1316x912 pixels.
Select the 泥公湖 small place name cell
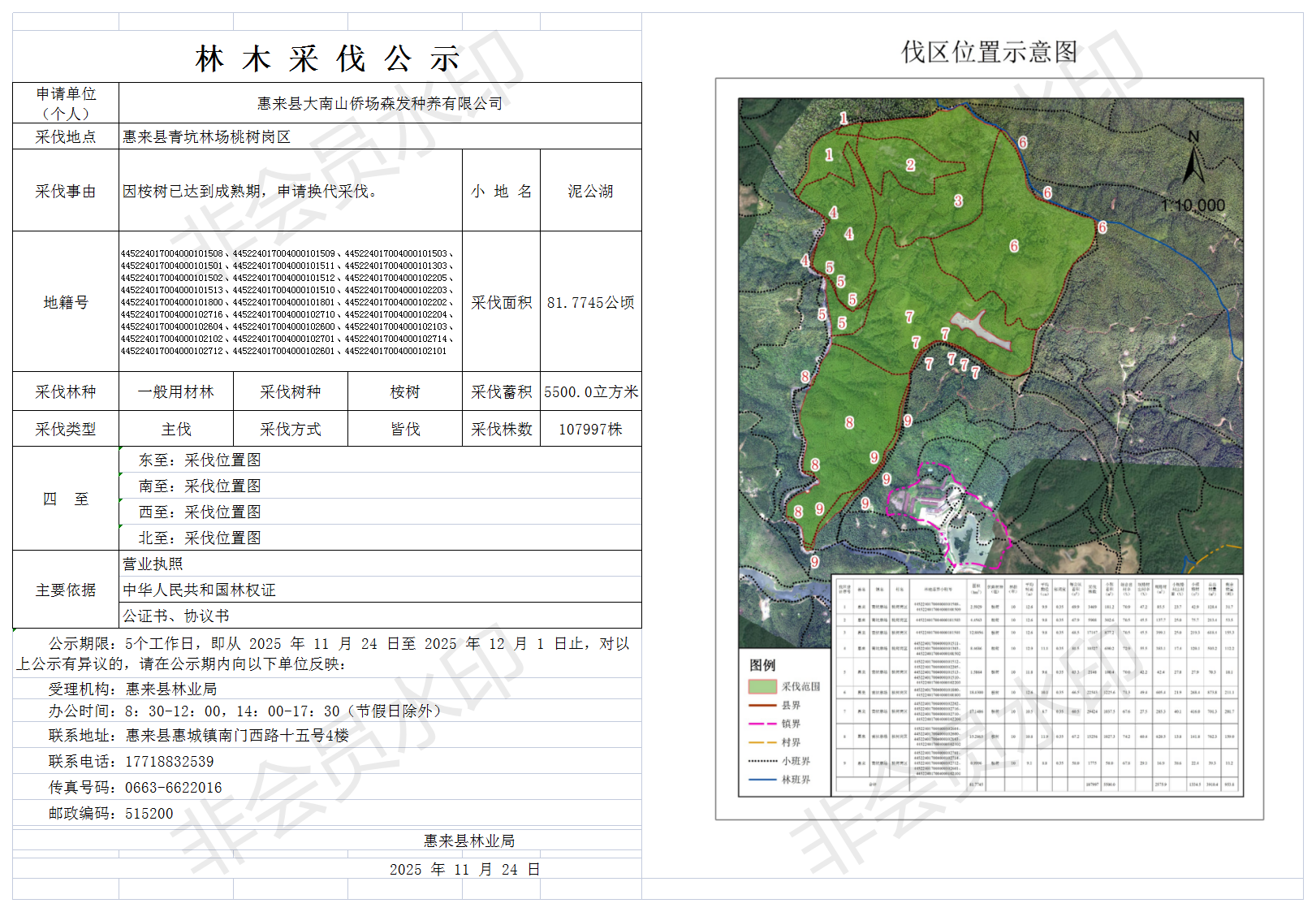point(590,191)
